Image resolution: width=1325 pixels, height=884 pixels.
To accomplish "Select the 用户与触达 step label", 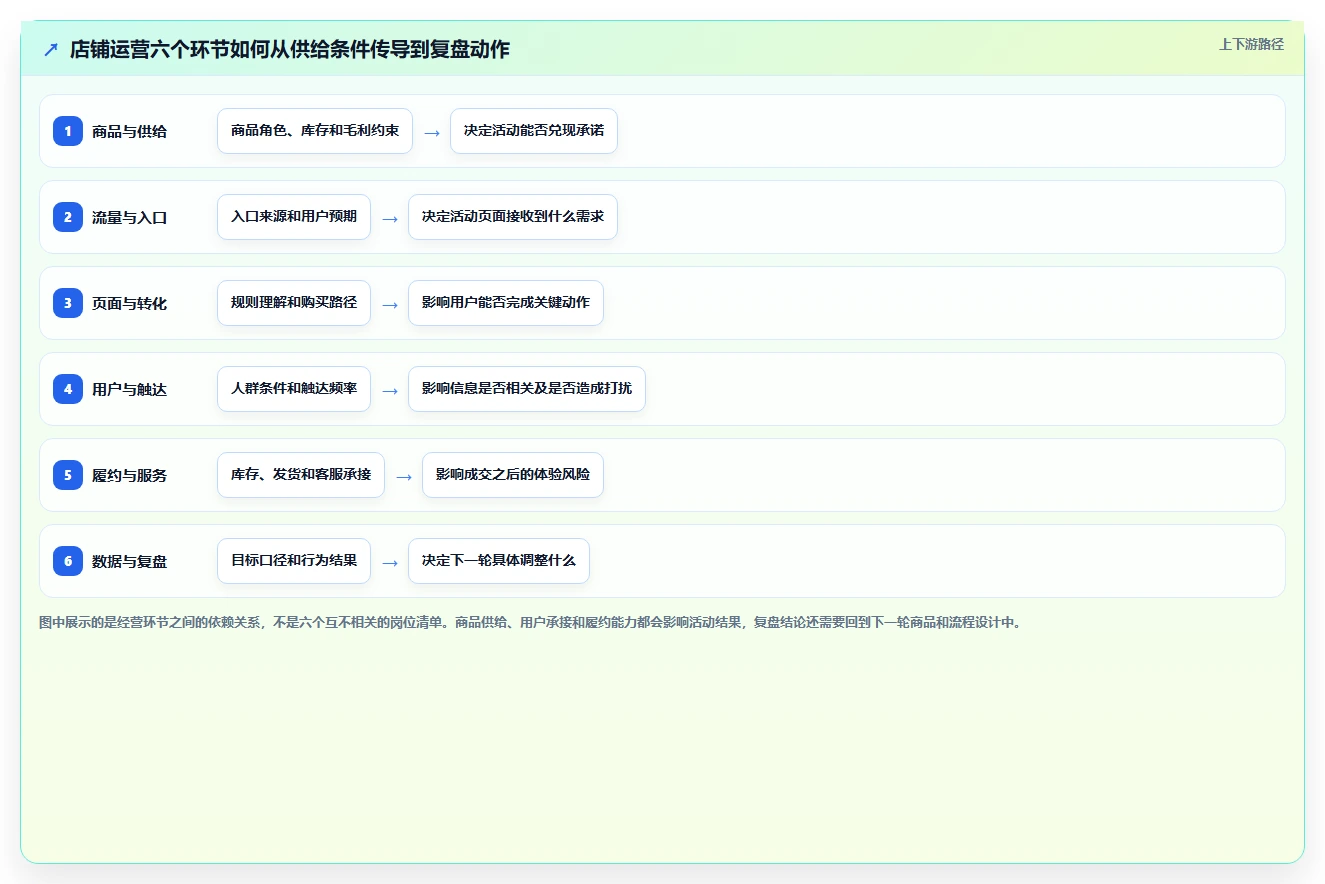I will pos(130,389).
